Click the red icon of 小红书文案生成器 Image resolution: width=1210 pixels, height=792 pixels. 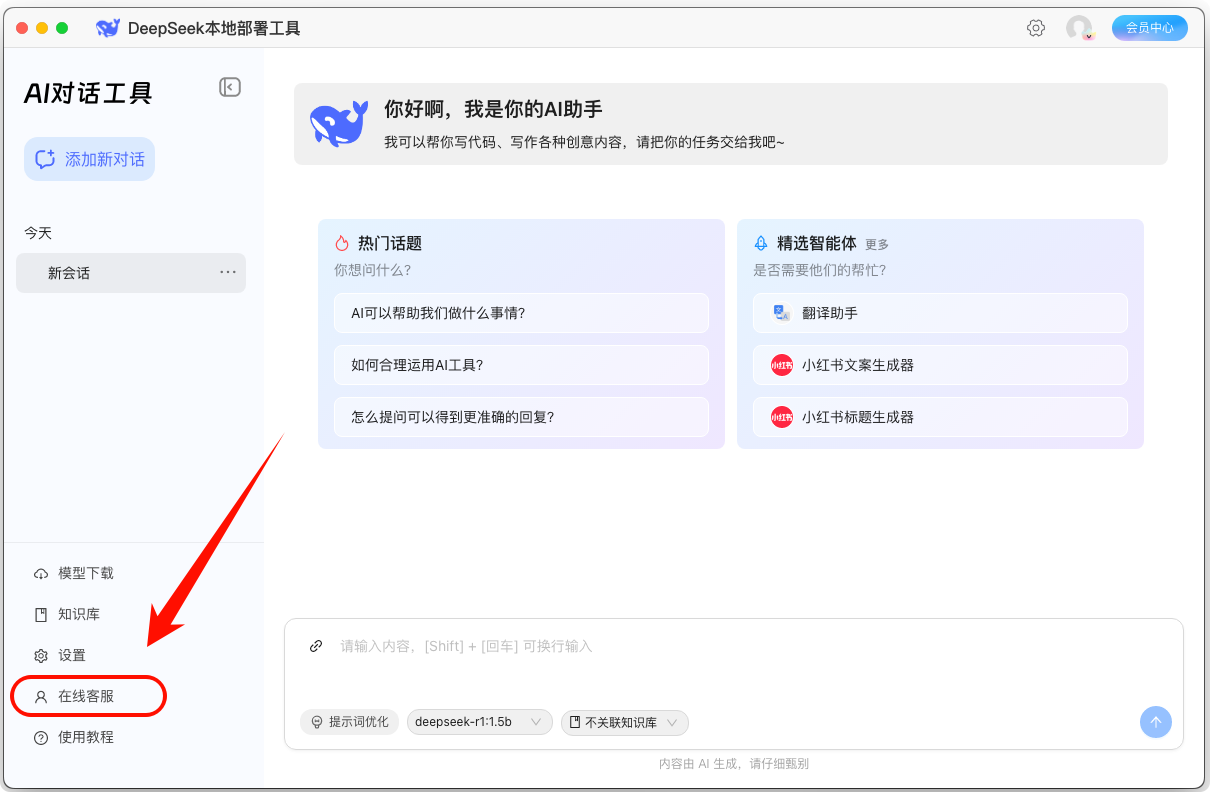[782, 365]
